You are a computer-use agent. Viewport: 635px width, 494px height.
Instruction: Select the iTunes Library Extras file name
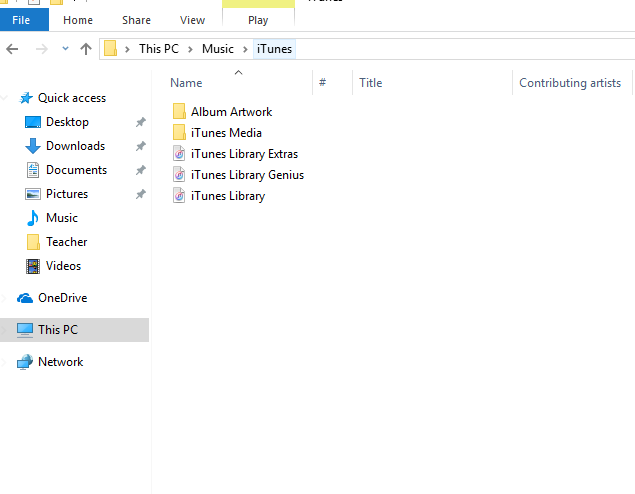[244, 154]
